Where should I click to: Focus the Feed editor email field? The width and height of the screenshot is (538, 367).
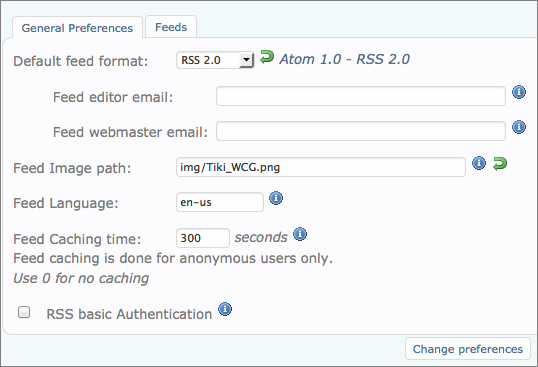pos(361,96)
